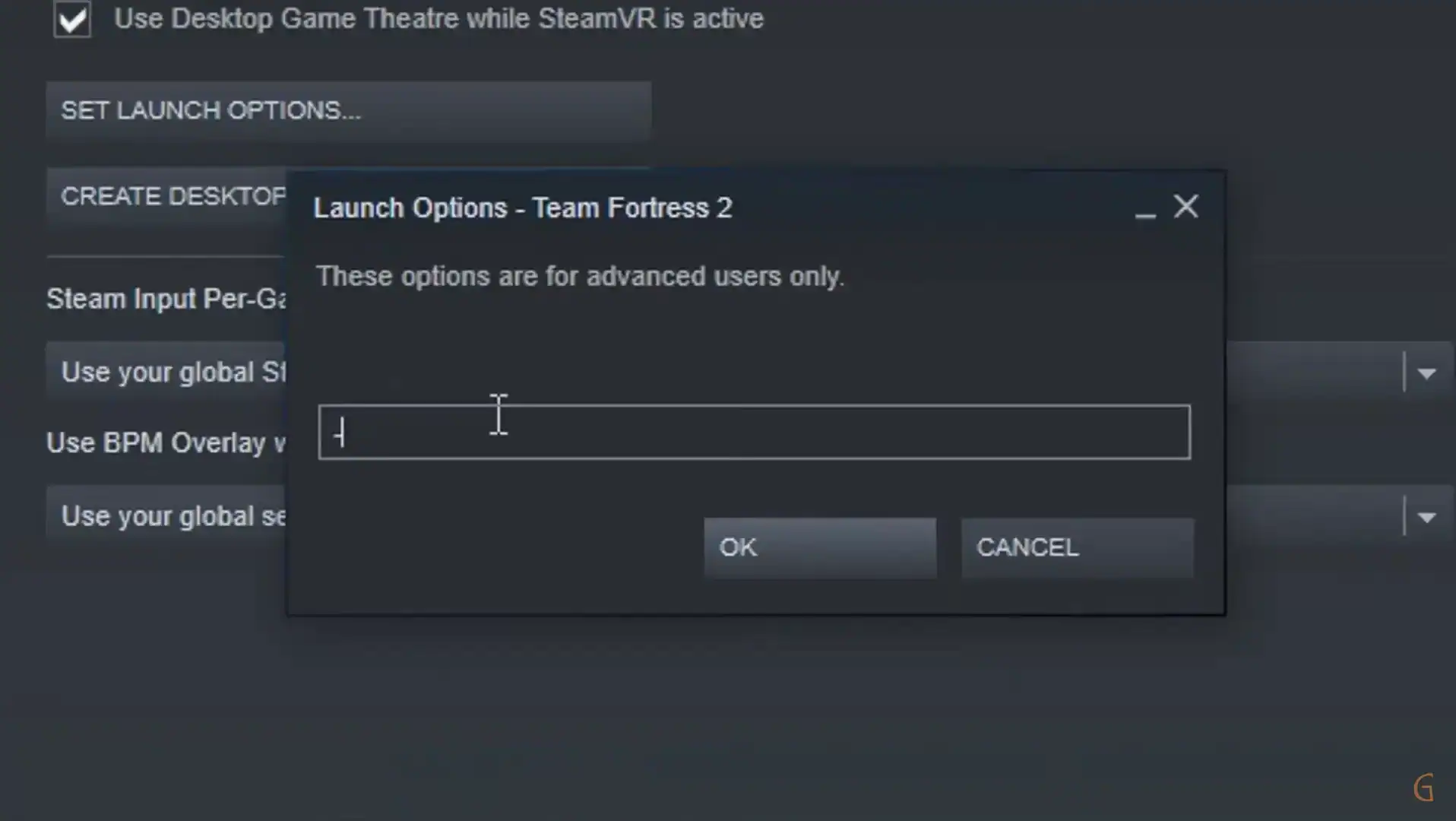Screen dimensions: 1456x821
Task: Close the Launch Options dialog with X
Action: point(1185,207)
